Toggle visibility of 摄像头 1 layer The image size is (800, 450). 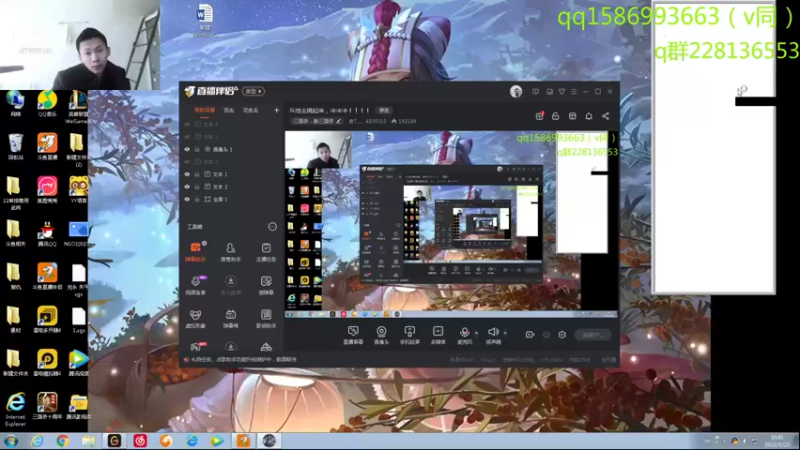point(187,149)
